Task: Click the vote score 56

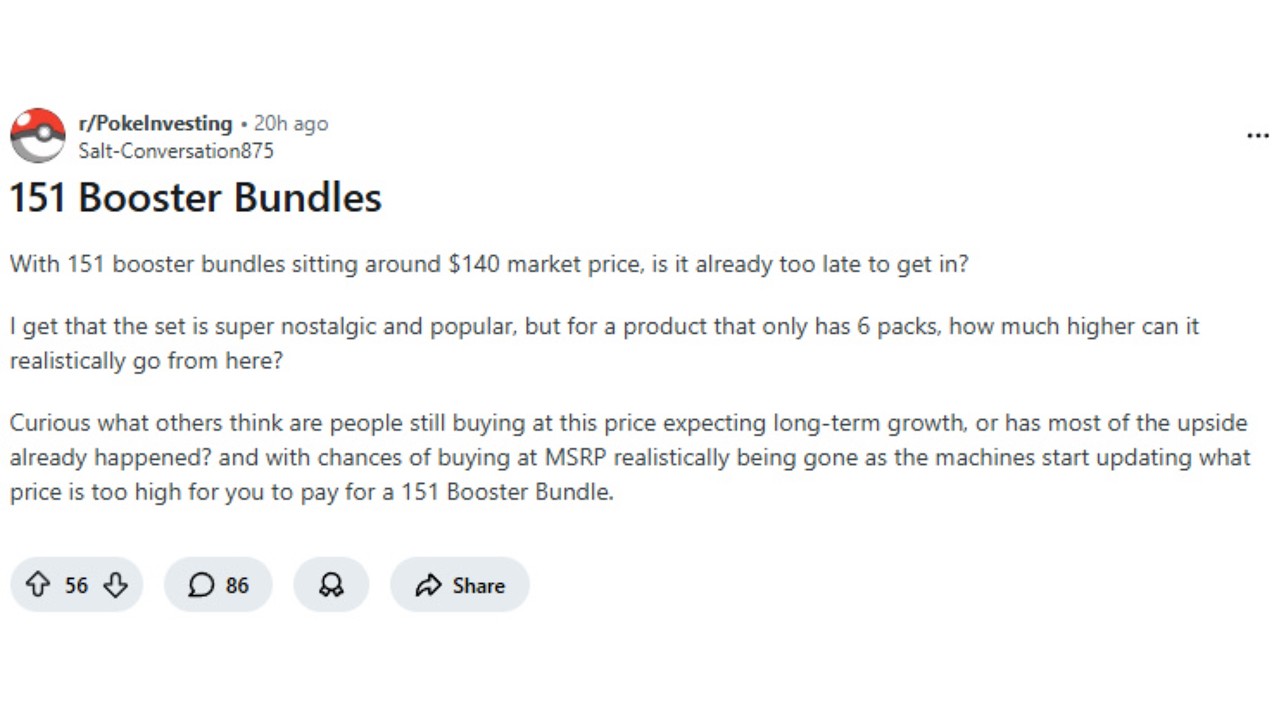Action: tap(77, 585)
